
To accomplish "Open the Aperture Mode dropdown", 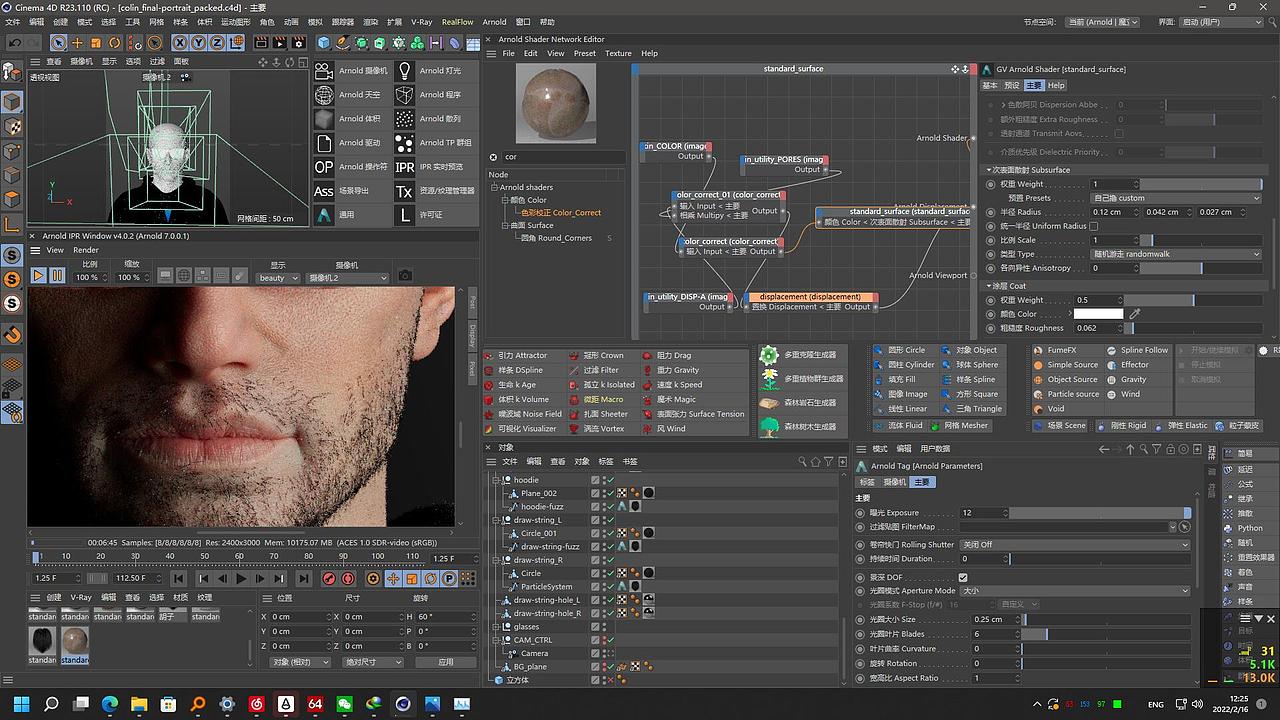I will pos(1075,591).
